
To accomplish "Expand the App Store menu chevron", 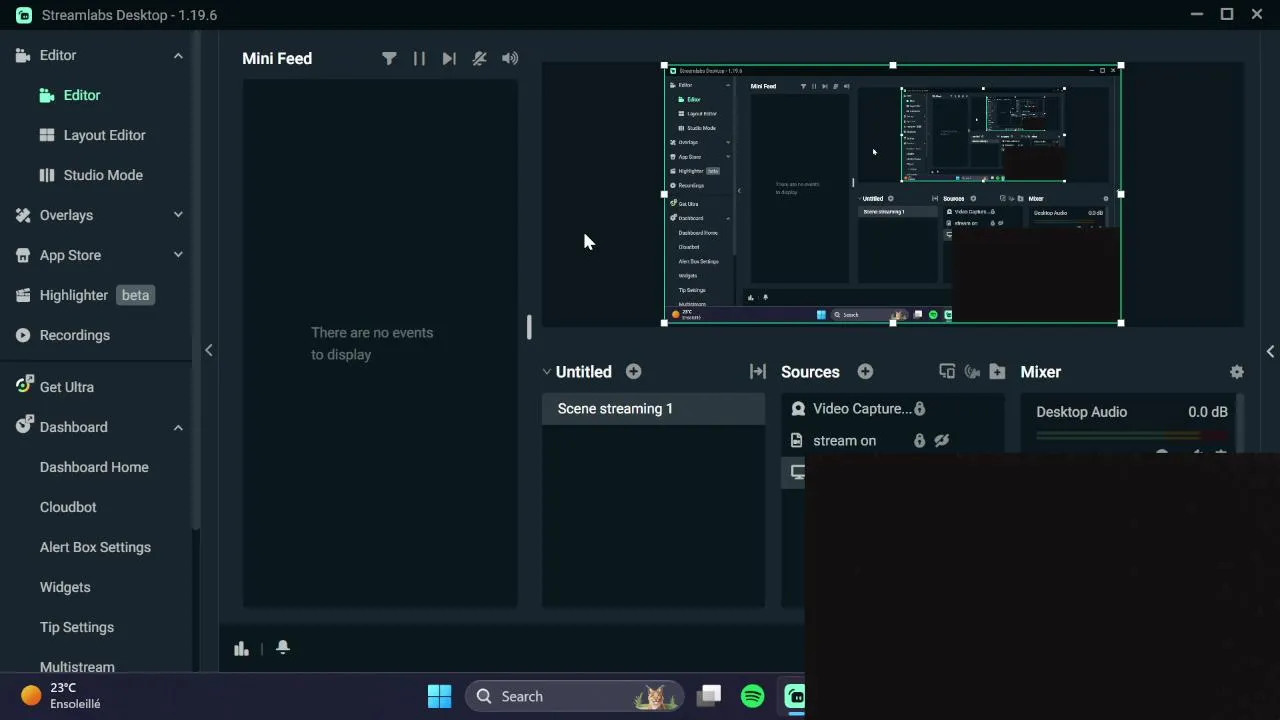I will [178, 255].
